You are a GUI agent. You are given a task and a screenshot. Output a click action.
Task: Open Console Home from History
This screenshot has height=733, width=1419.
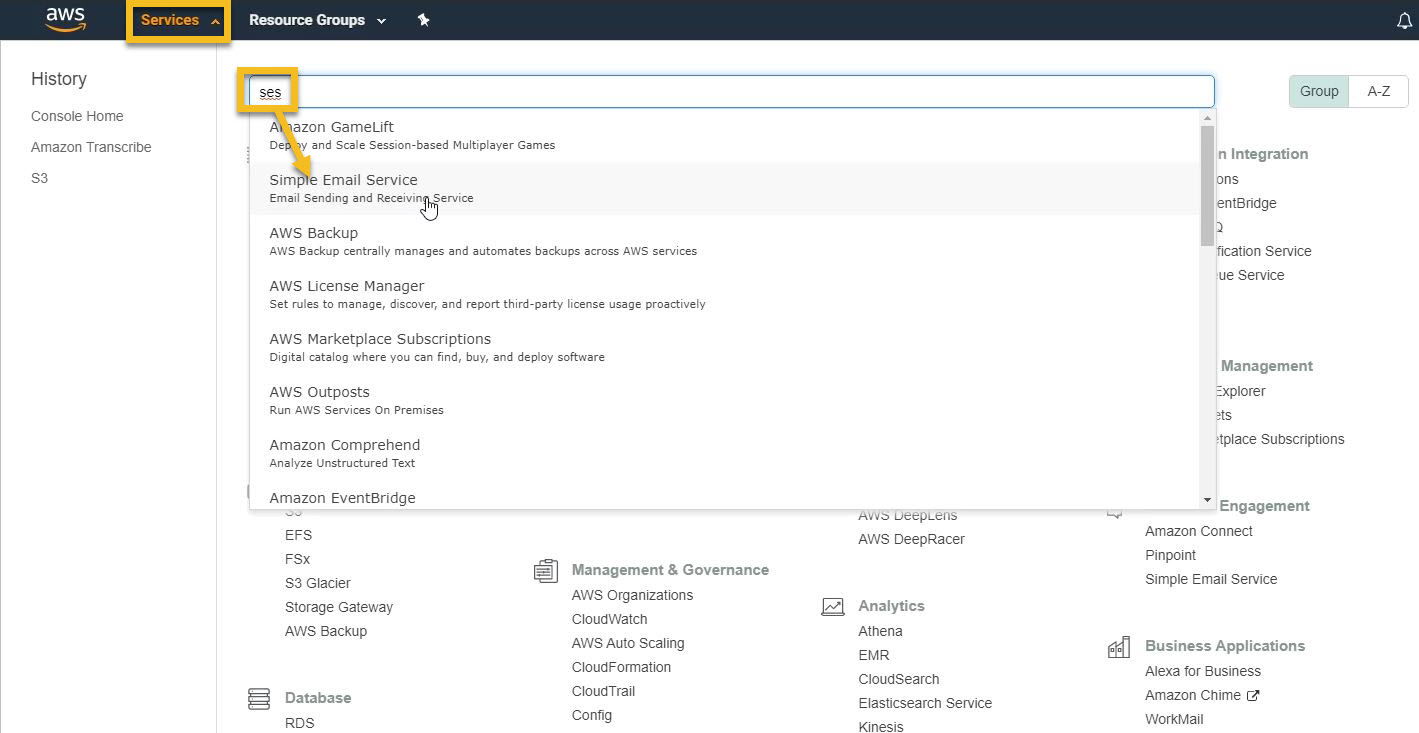77,116
